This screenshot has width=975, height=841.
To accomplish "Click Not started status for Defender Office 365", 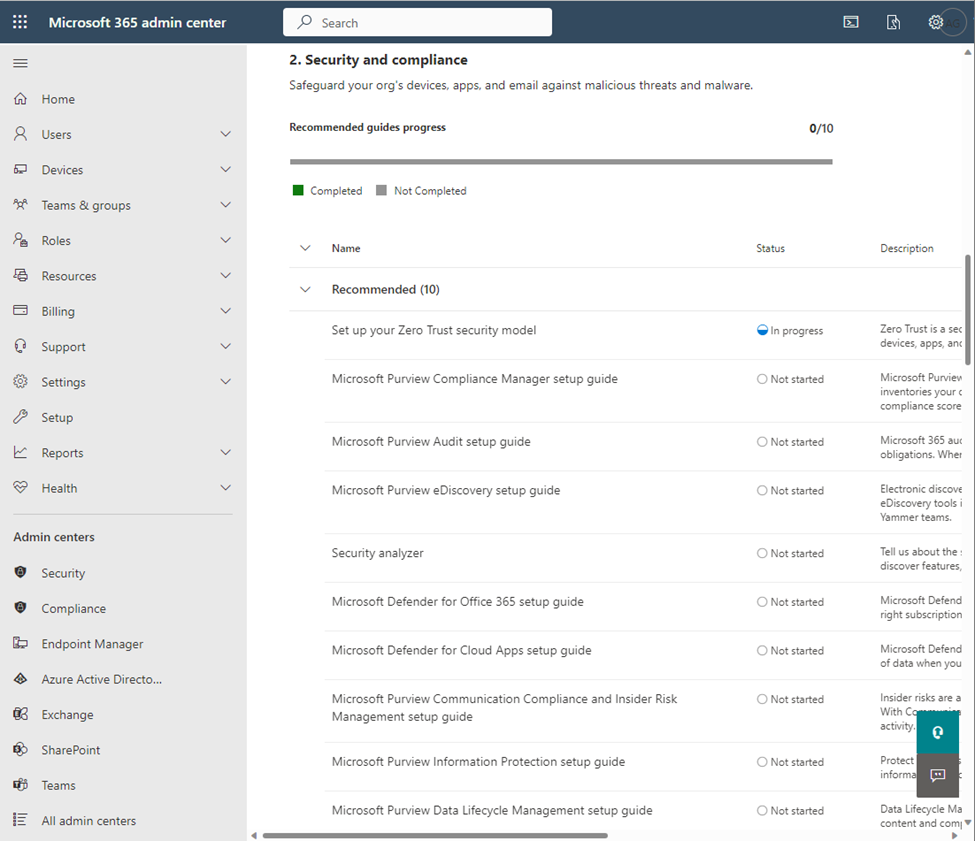I will [790, 602].
